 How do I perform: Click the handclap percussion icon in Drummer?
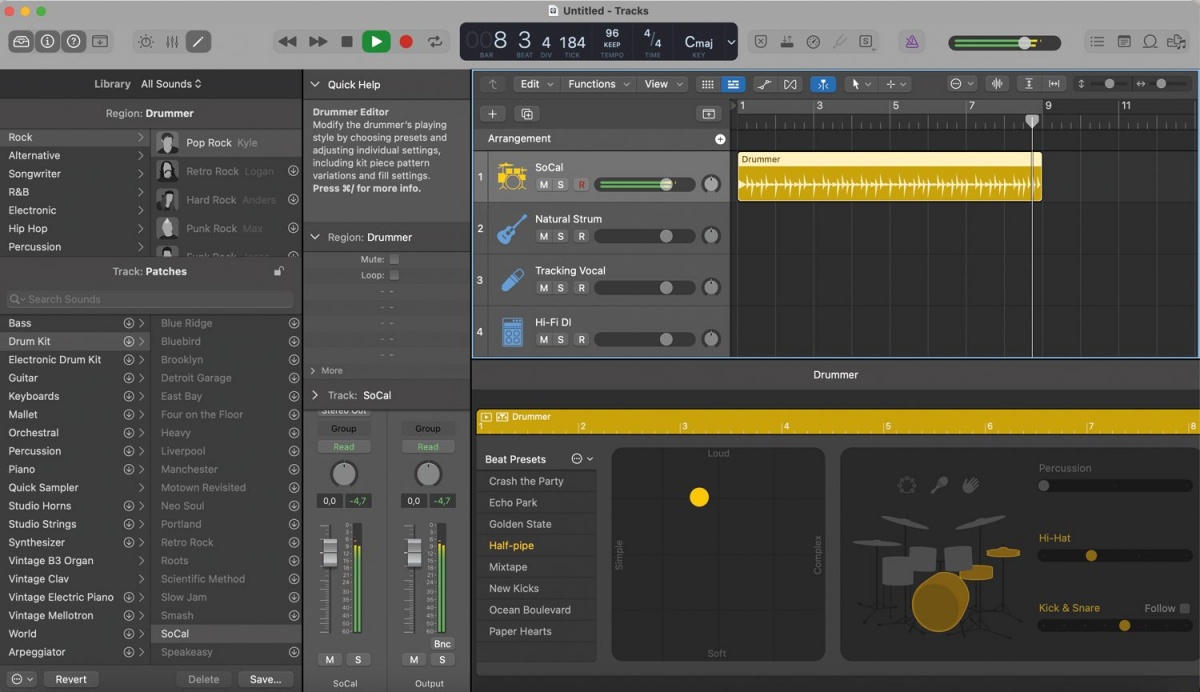click(970, 485)
